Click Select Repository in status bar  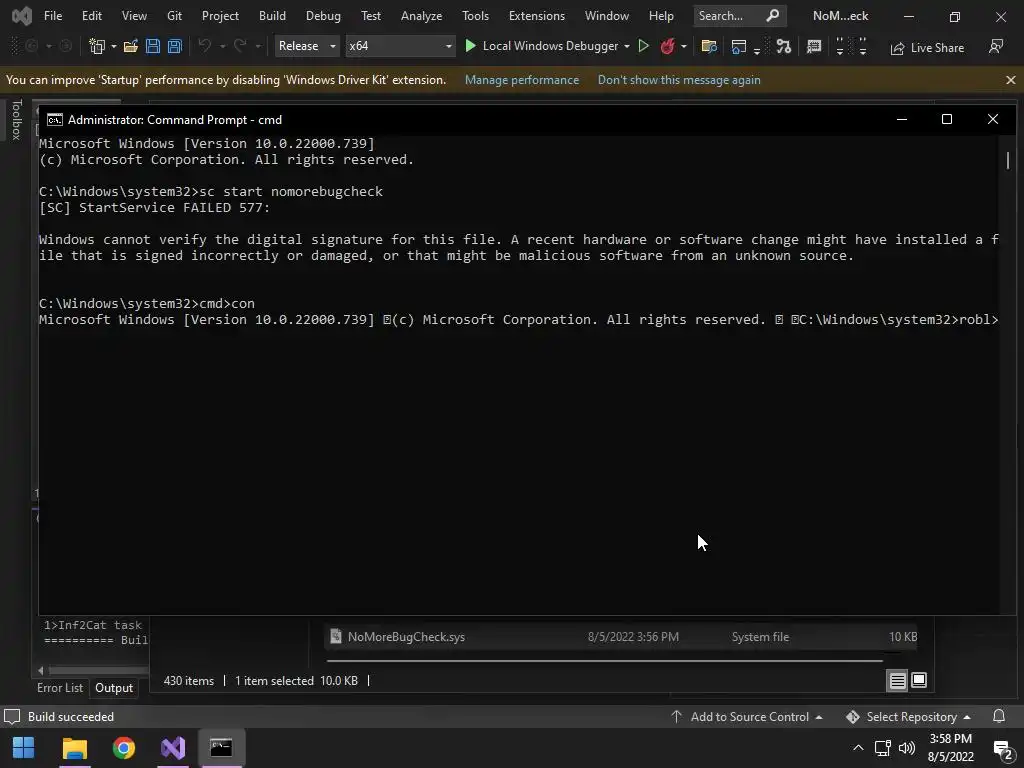pyautogui.click(x=908, y=716)
